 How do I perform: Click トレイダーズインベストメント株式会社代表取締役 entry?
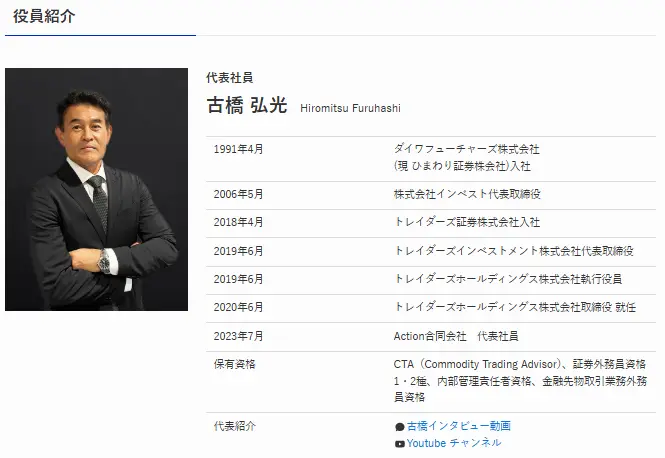pyautogui.click(x=514, y=251)
